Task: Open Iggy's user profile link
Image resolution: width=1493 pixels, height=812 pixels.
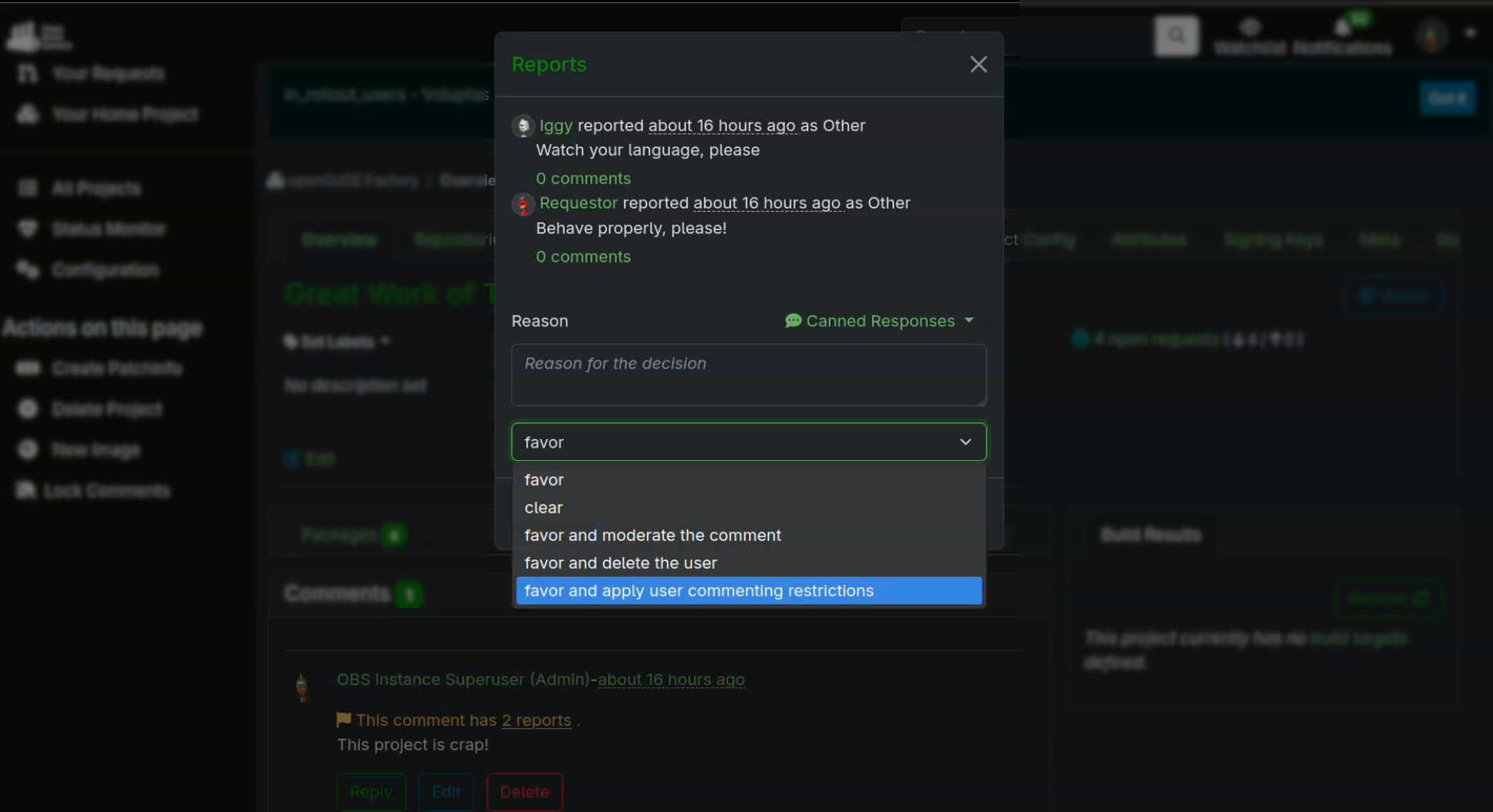Action: 556,125
